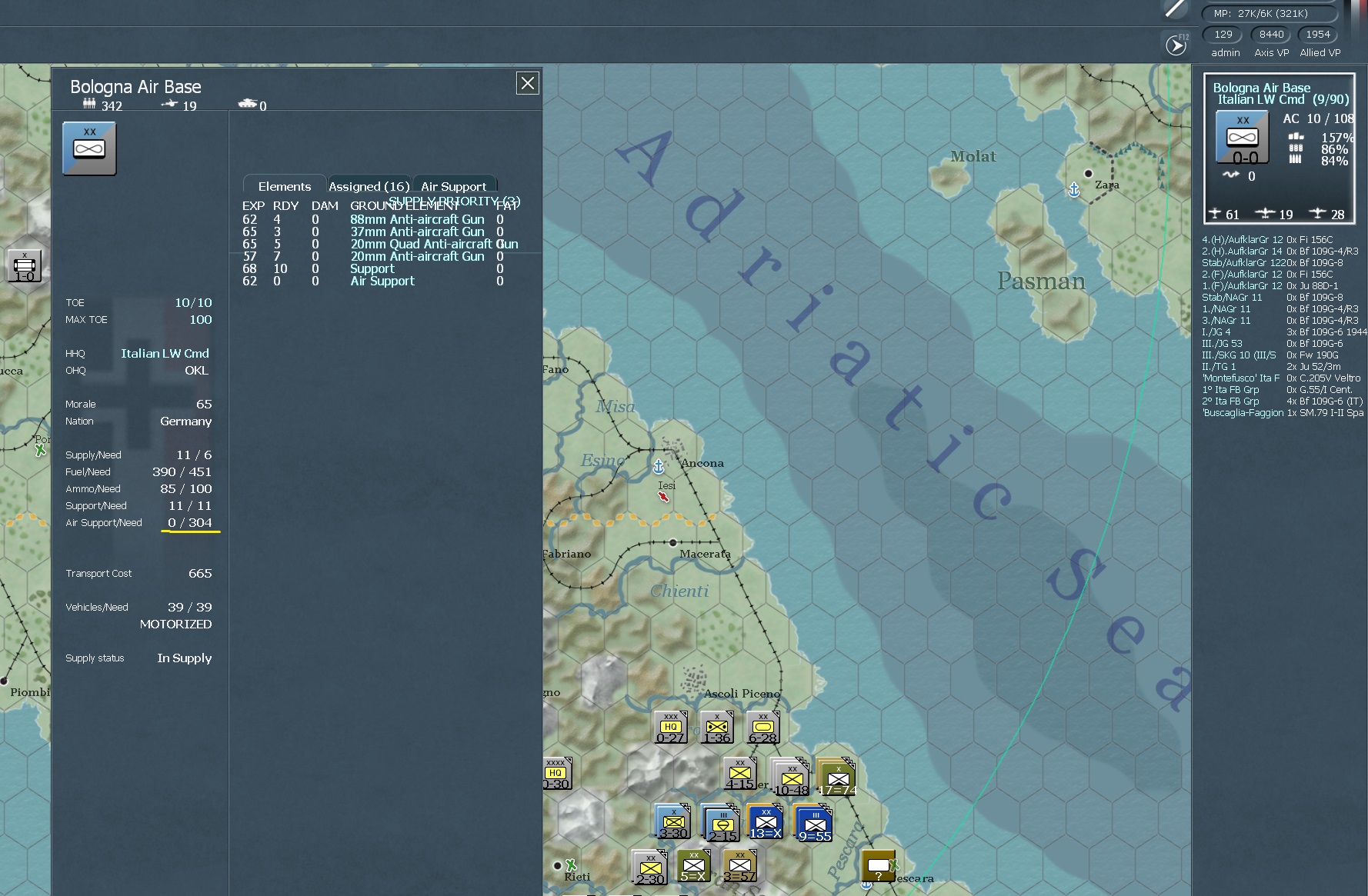Click the Ancona port anchor icon
This screenshot has height=896, width=1368.
[659, 466]
